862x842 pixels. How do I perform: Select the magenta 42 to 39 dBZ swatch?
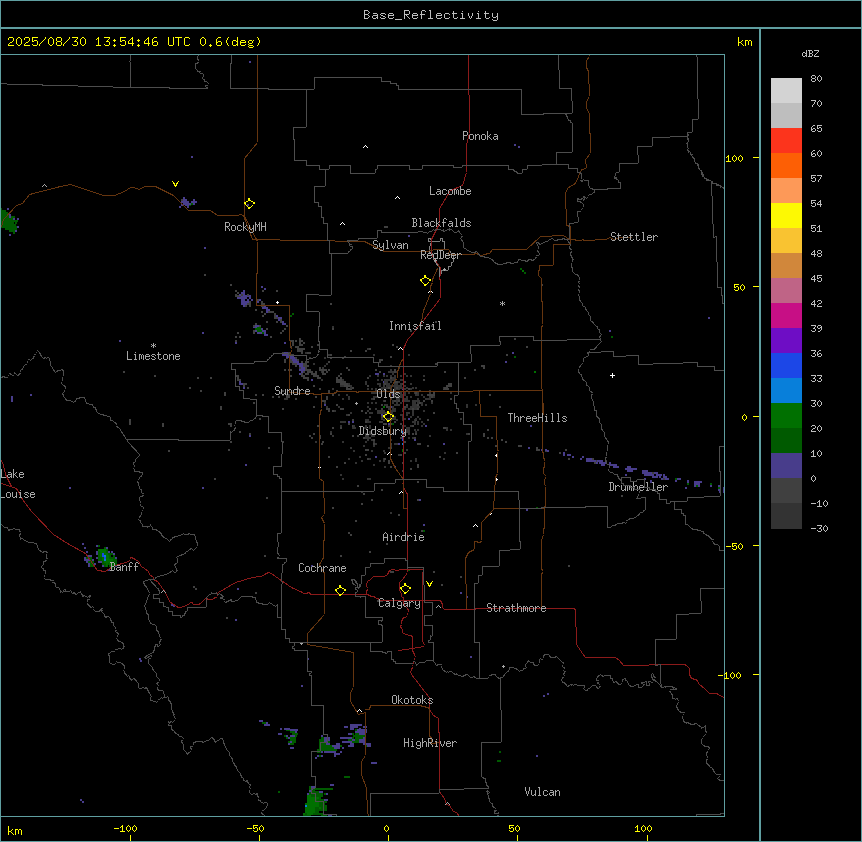coord(786,315)
